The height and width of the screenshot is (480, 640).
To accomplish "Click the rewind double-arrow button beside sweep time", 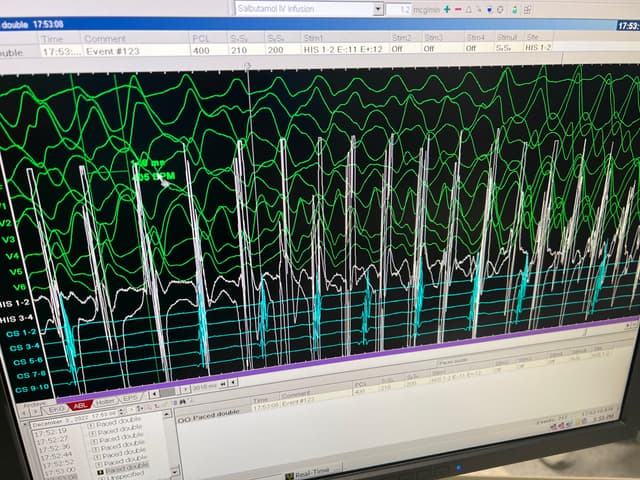I will 223,384.
